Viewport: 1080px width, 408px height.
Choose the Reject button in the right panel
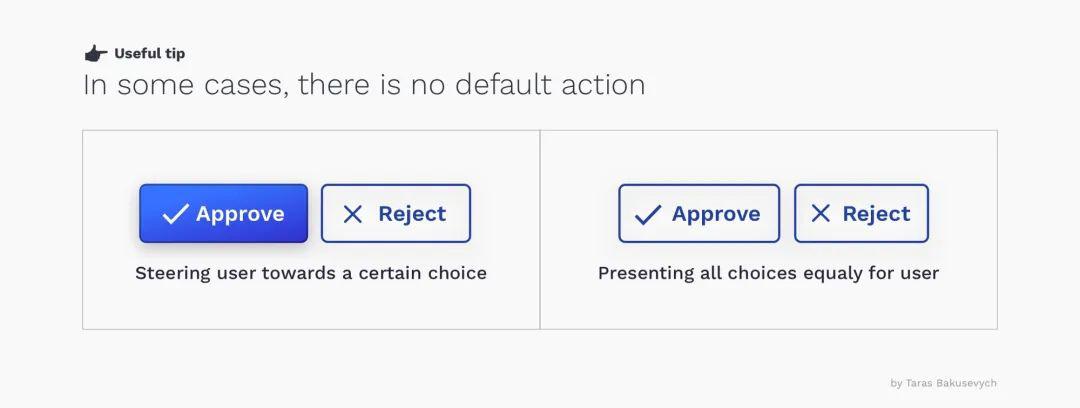[x=861, y=214]
